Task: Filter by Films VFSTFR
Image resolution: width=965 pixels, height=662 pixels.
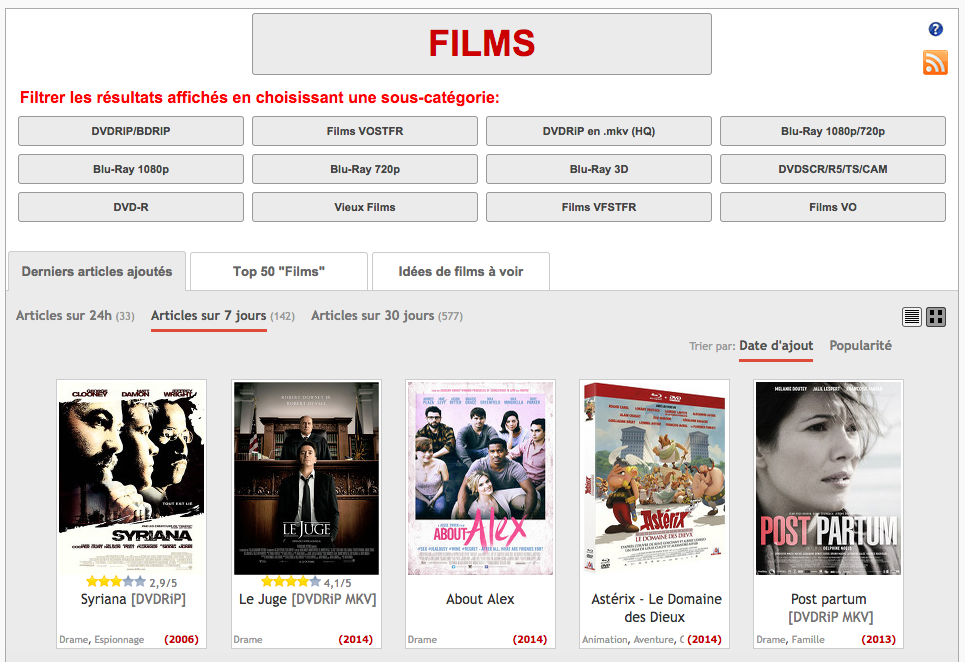Action: click(x=599, y=207)
